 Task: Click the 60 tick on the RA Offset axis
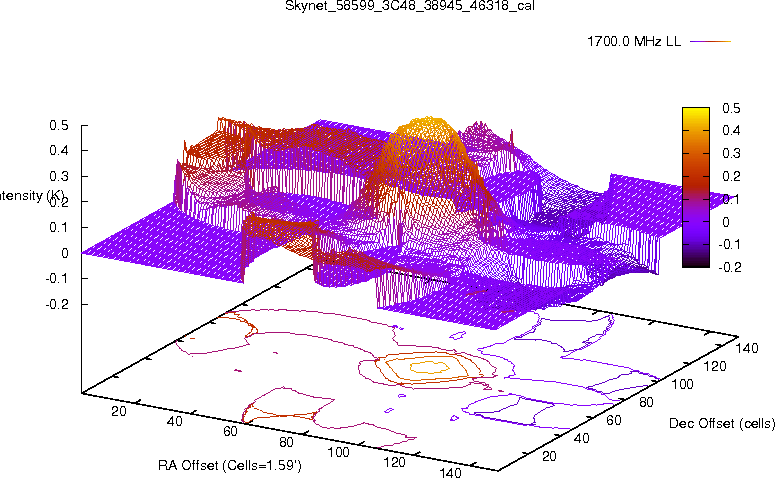click(x=230, y=432)
